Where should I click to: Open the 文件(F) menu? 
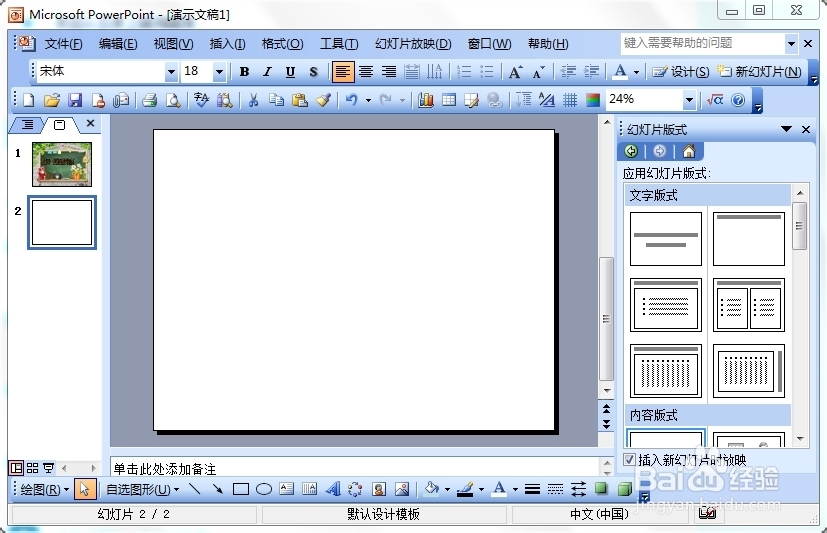pos(63,44)
